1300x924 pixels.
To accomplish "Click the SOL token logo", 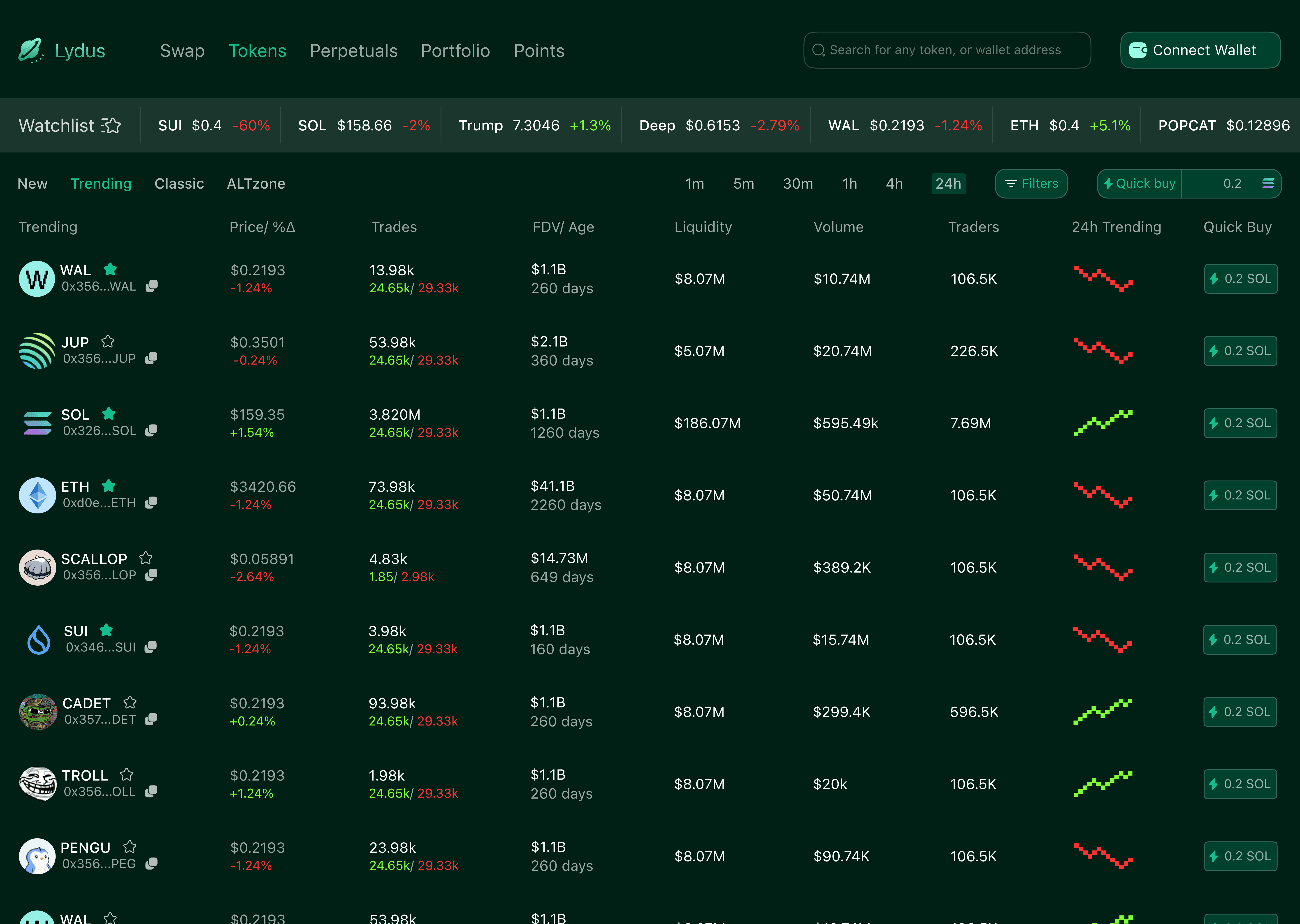I will [37, 423].
